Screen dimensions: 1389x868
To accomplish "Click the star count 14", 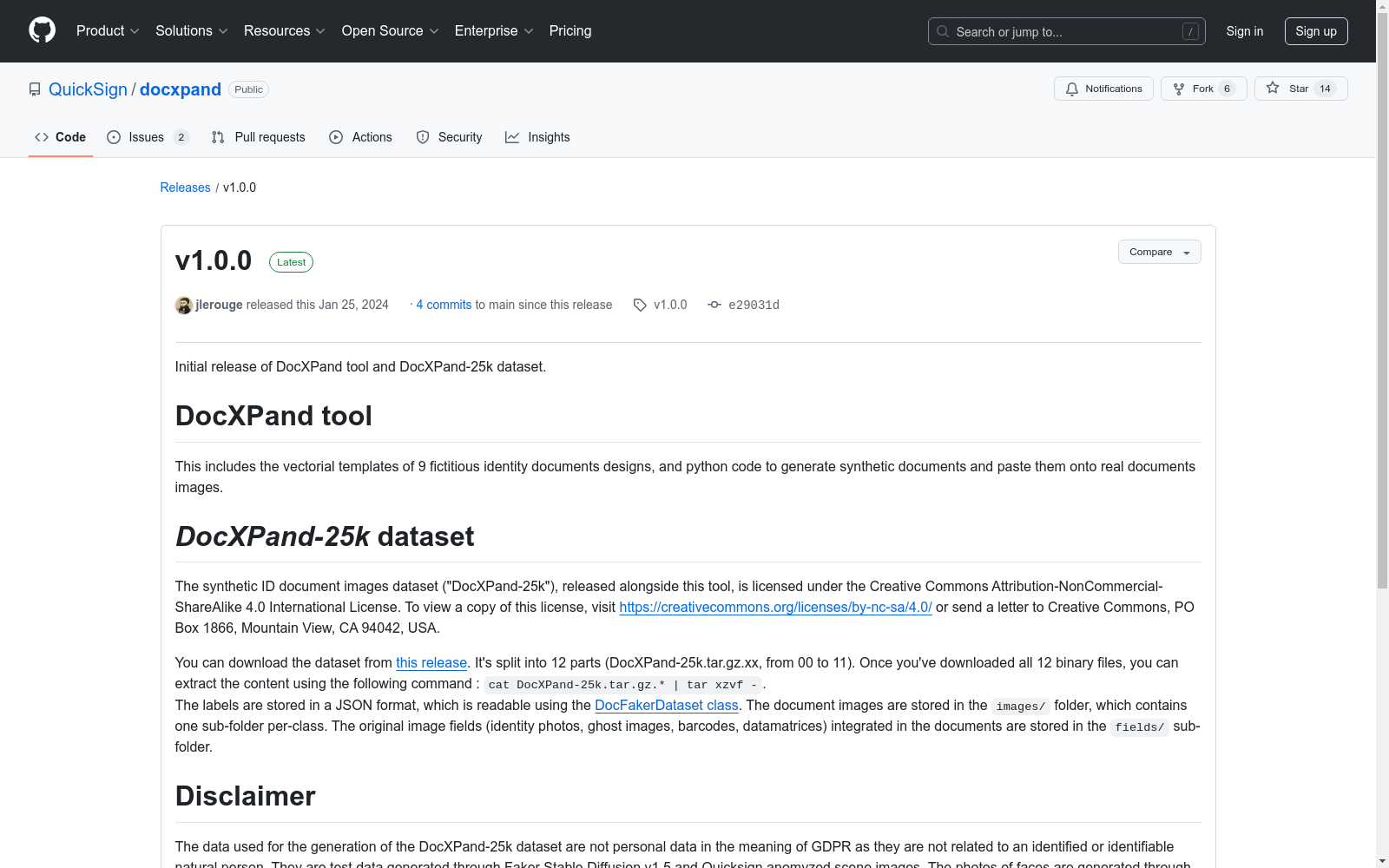I will 1325,89.
